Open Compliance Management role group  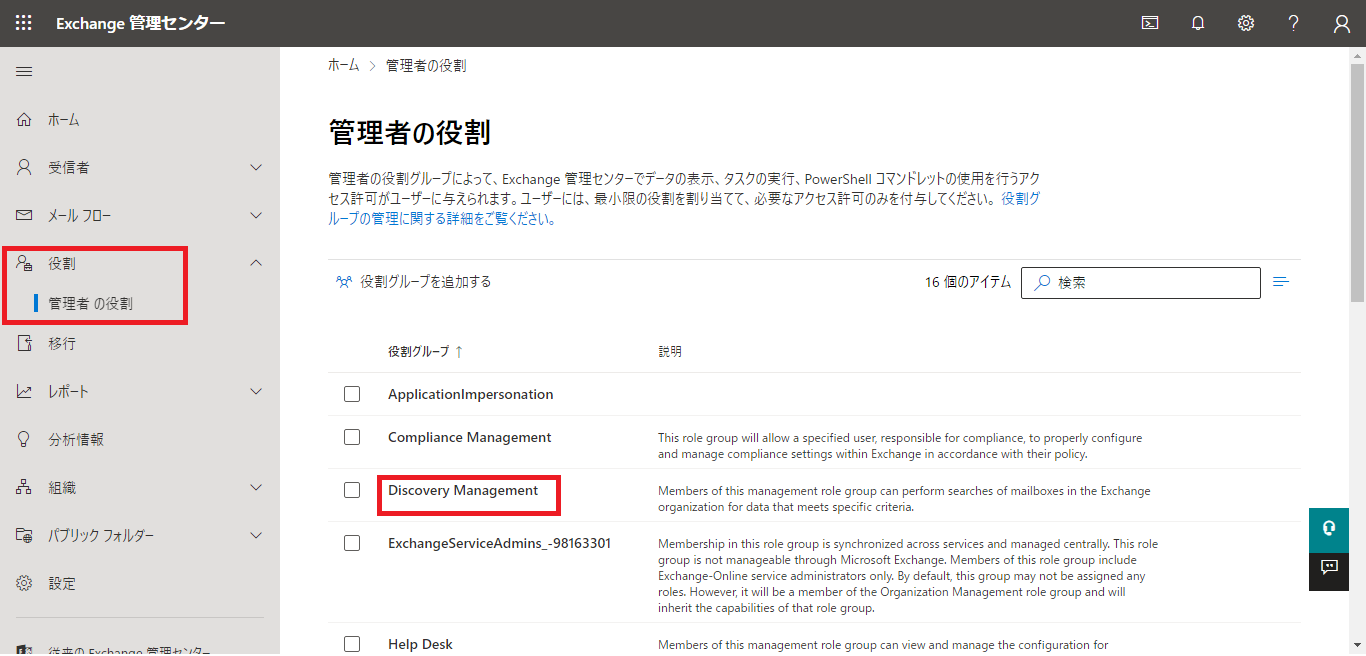pos(469,437)
